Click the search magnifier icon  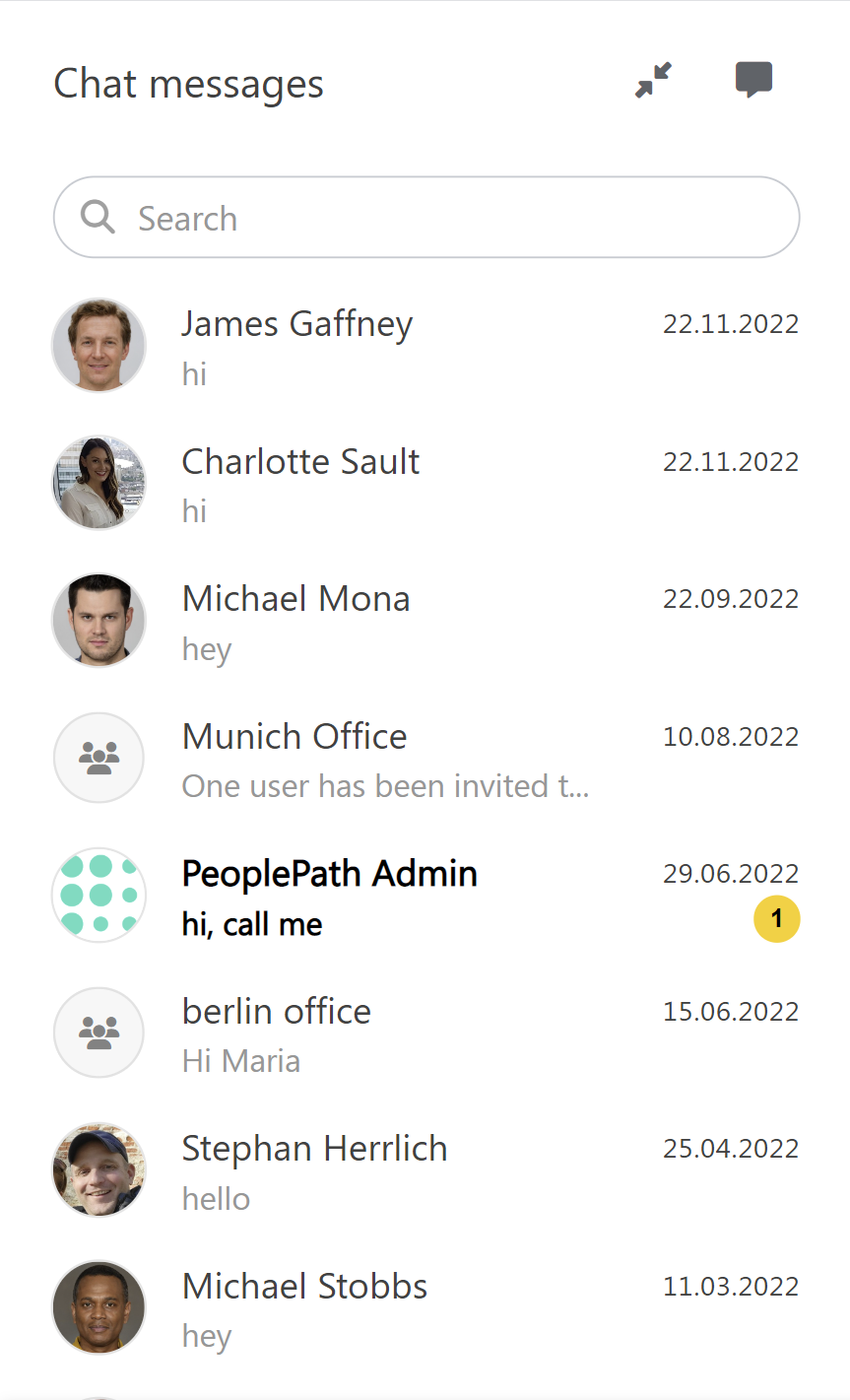click(x=98, y=217)
